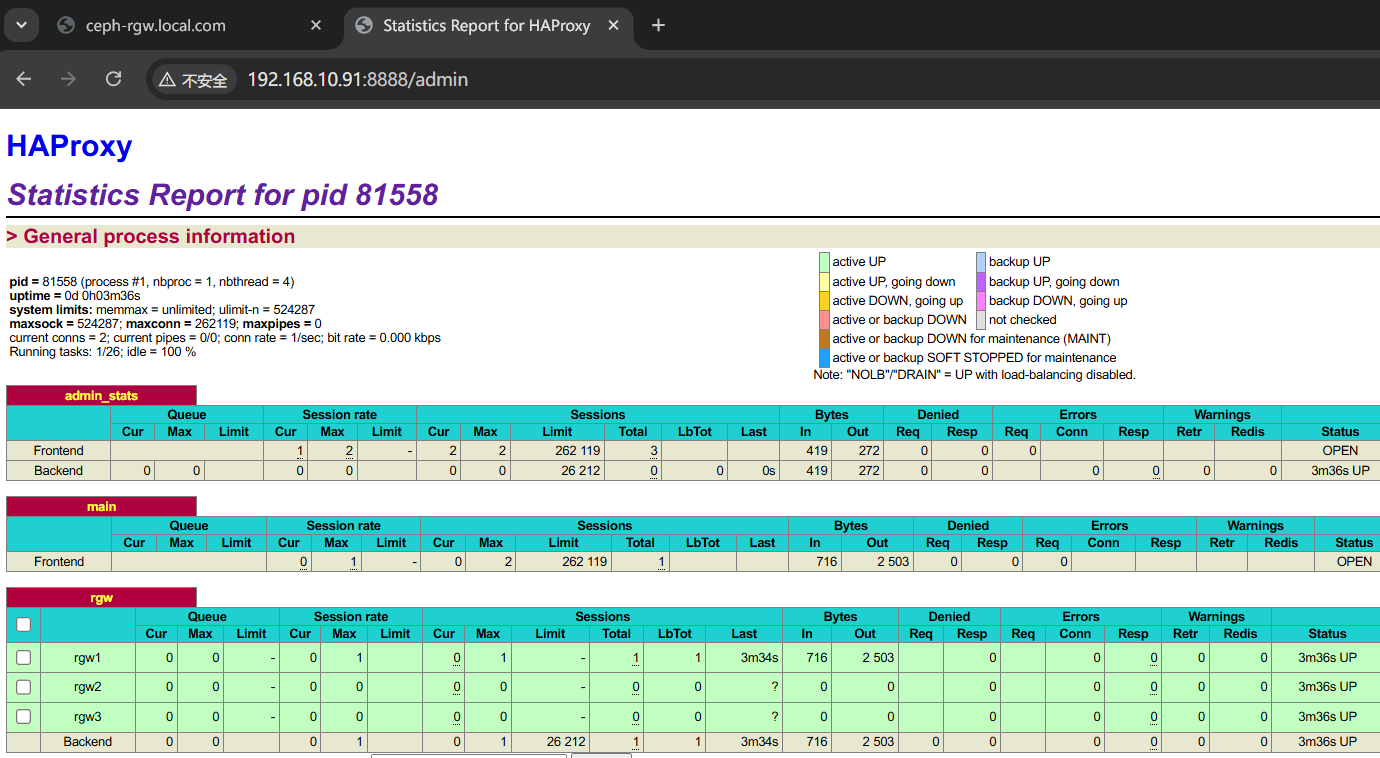This screenshot has height=758, width=1380.
Task: Click the MAINT legend color box
Action: [x=824, y=339]
